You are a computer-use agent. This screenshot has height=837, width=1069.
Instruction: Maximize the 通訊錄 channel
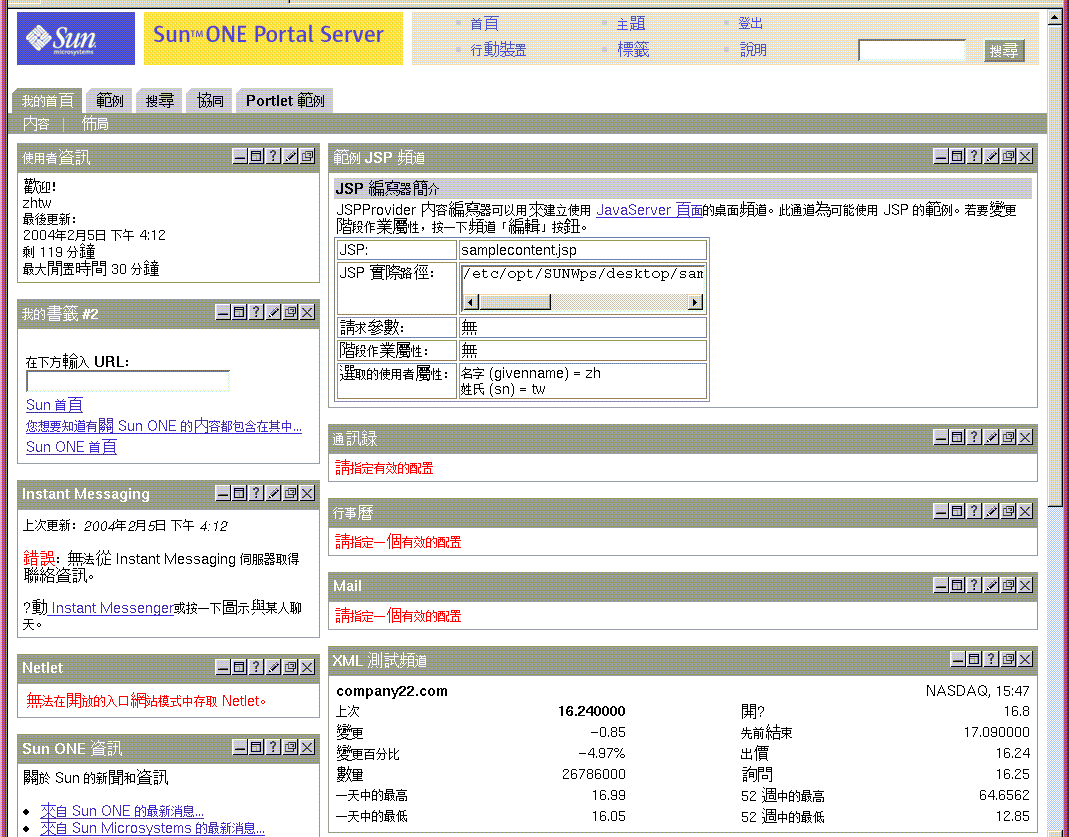tap(957, 438)
